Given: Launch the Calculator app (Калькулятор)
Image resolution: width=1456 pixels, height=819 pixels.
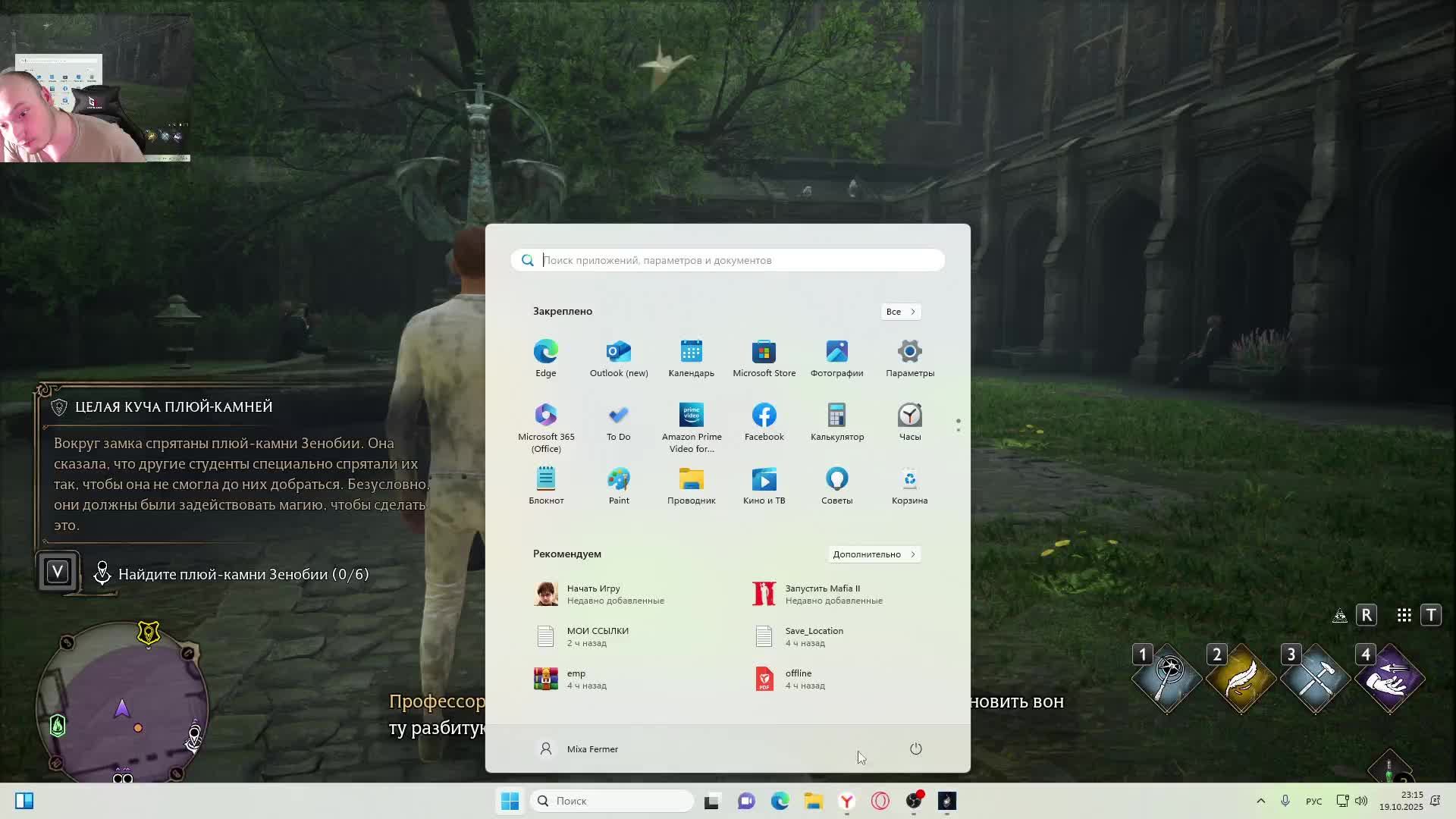Looking at the screenshot, I should [x=836, y=422].
